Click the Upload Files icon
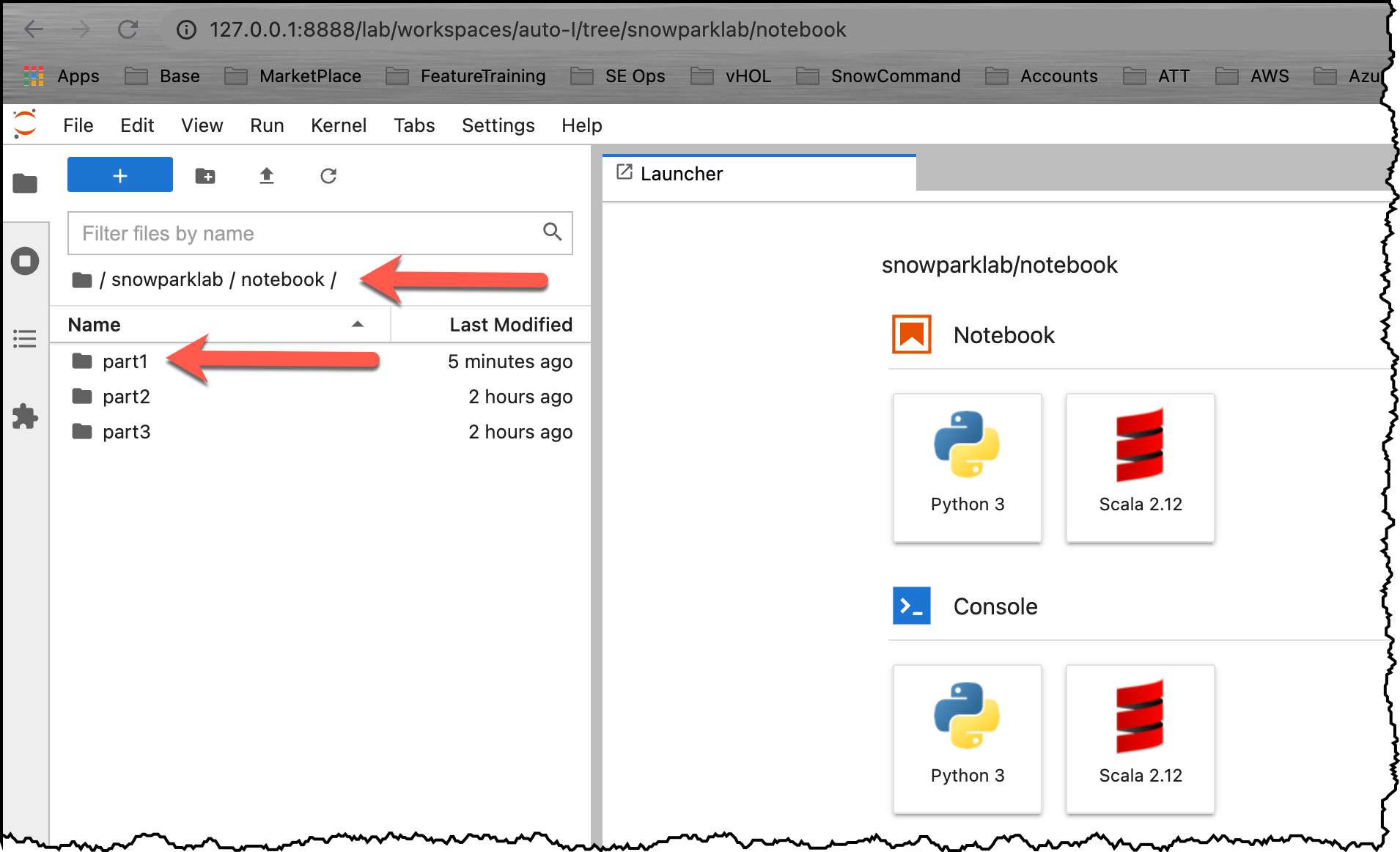Image resolution: width=1400 pixels, height=852 pixels. click(267, 176)
